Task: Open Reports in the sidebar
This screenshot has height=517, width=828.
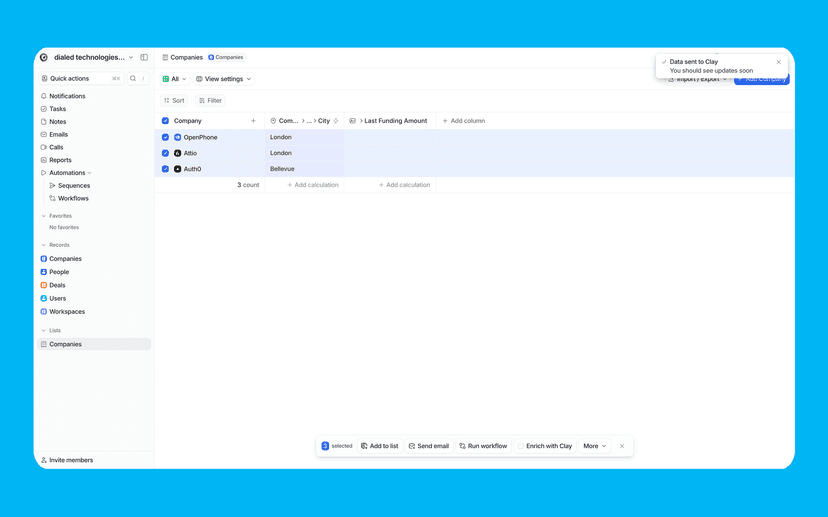Action: (x=60, y=160)
